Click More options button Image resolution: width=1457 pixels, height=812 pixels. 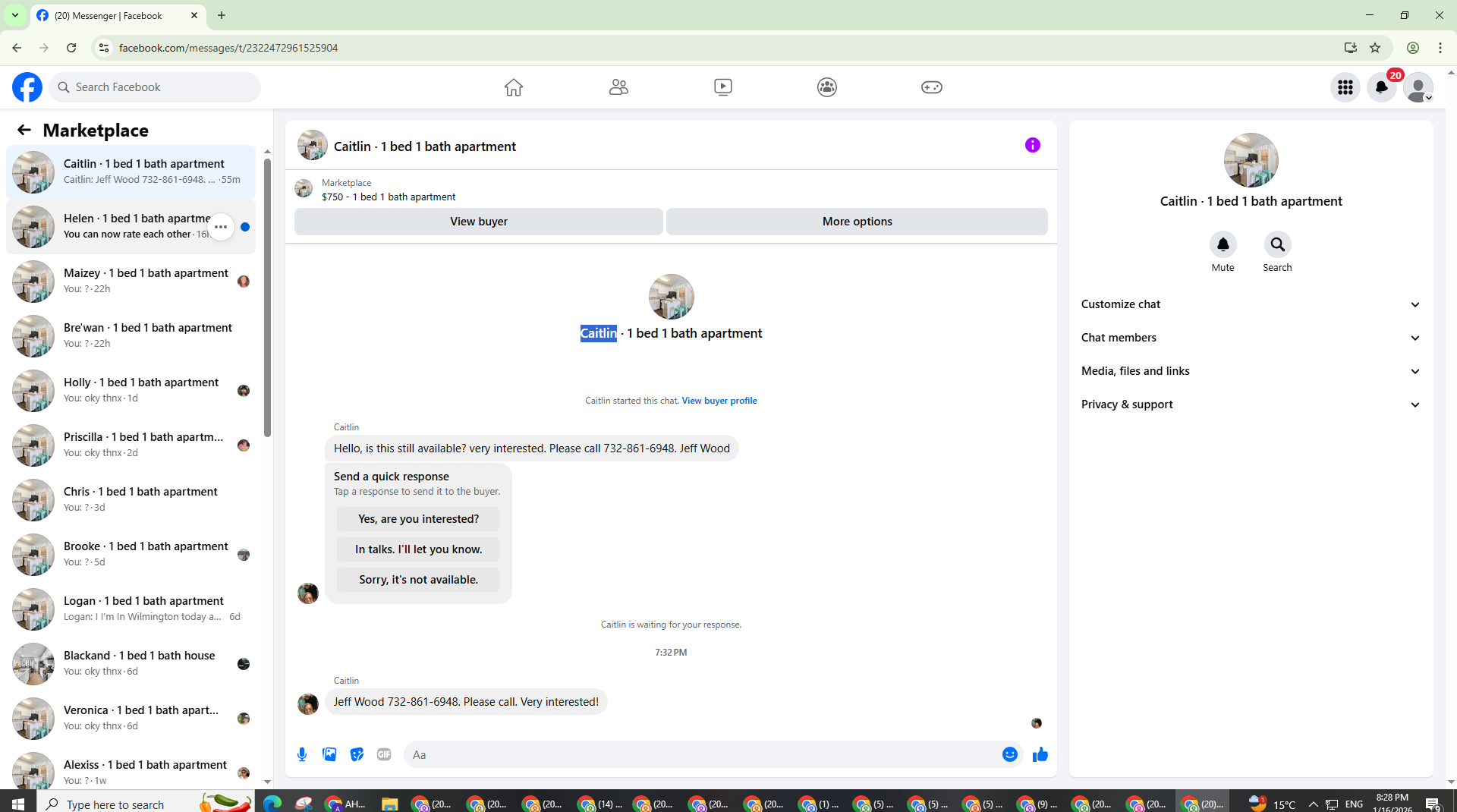point(857,222)
